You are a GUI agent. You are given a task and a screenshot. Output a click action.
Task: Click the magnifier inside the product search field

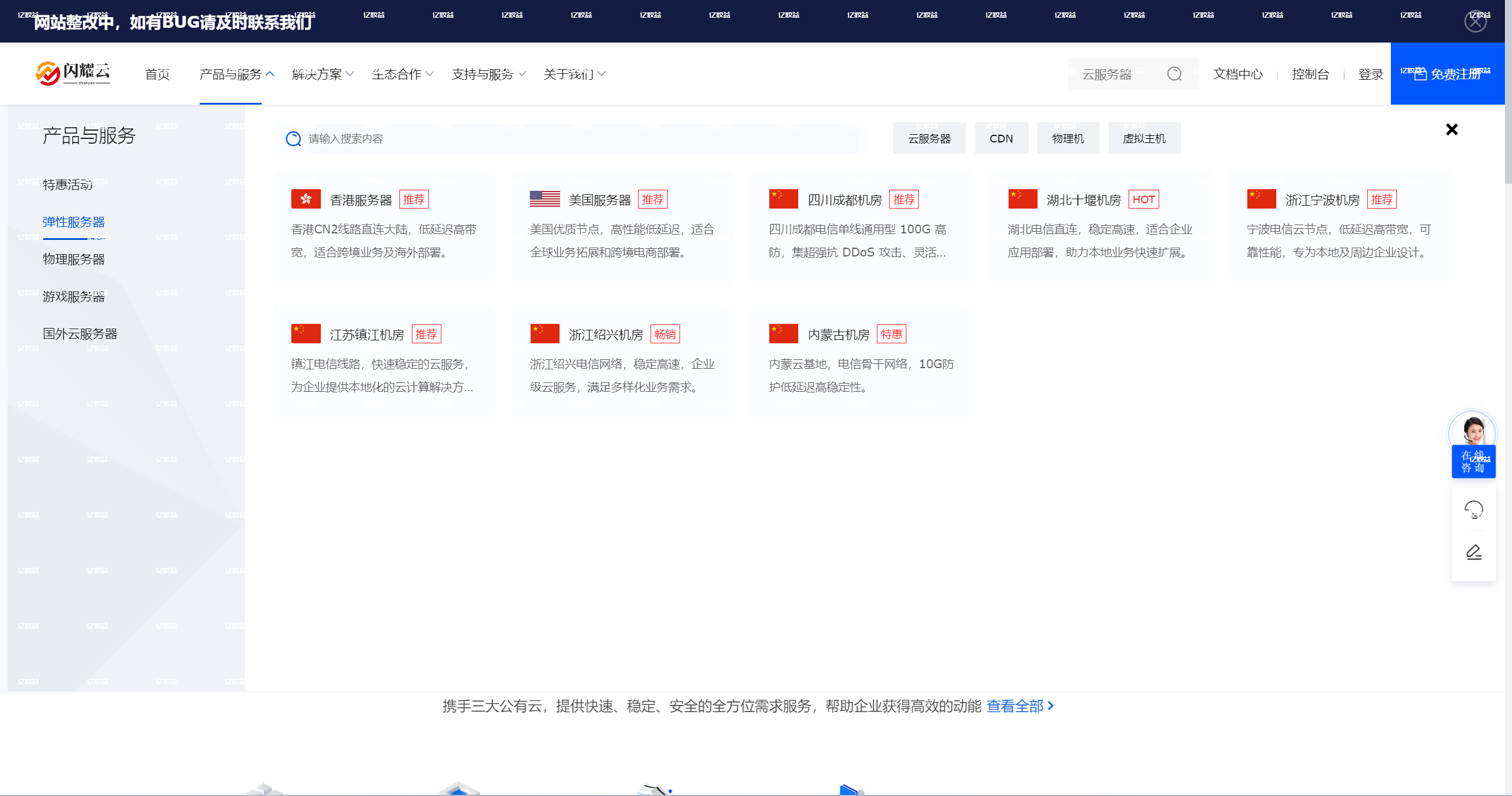click(x=294, y=138)
